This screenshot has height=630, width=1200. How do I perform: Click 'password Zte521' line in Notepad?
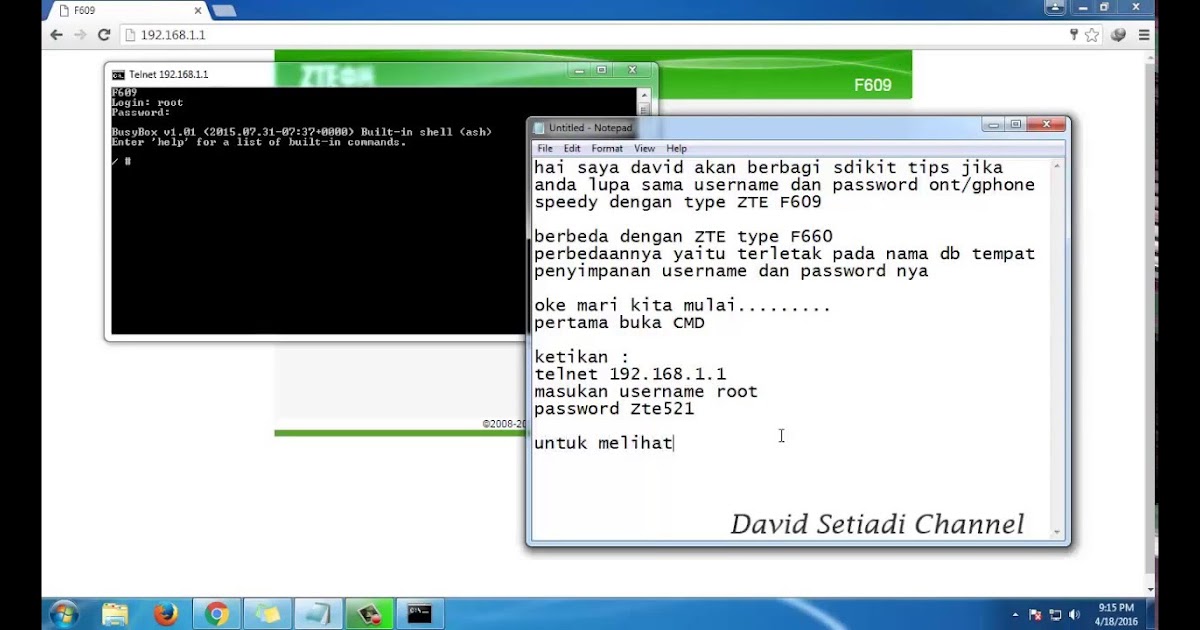click(614, 409)
